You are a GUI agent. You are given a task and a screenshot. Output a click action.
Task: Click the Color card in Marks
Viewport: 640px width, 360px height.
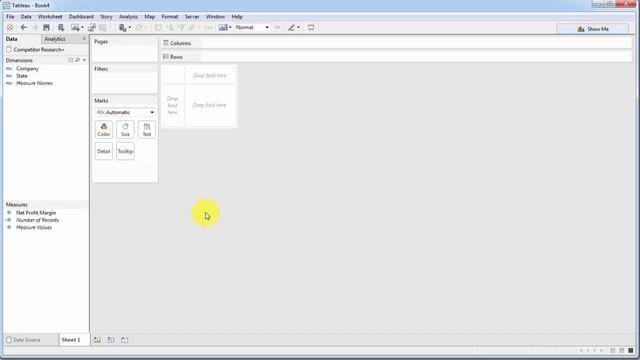104,129
